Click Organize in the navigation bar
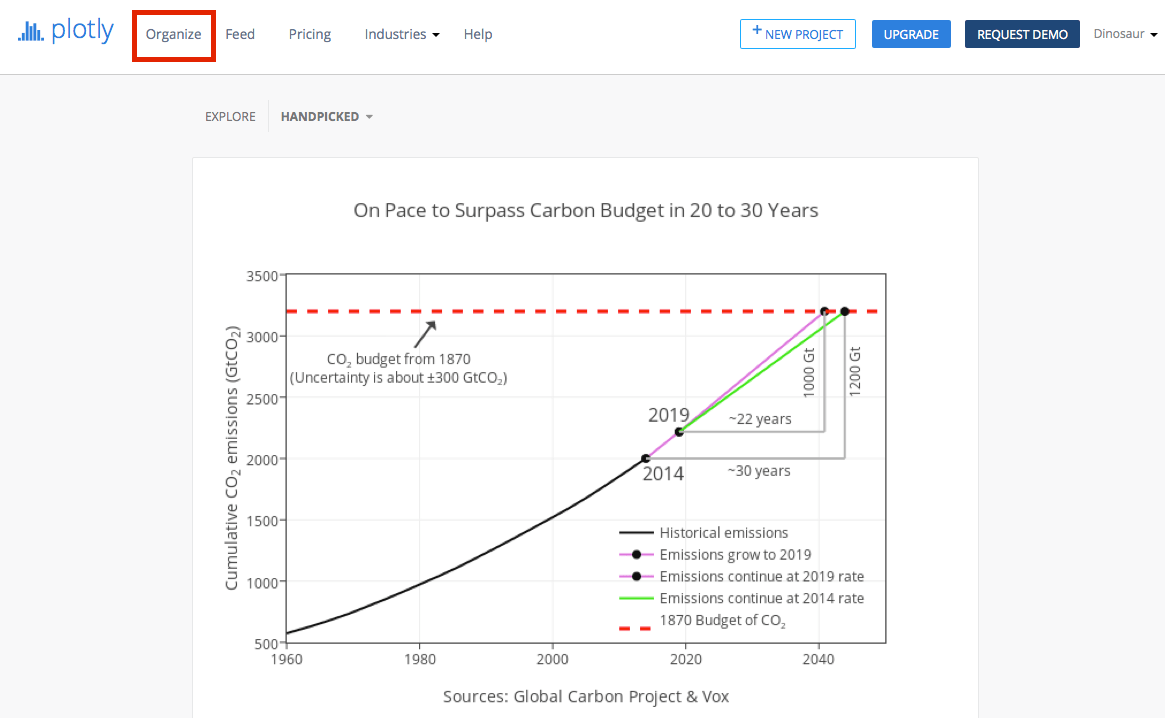1165x718 pixels. tap(173, 33)
